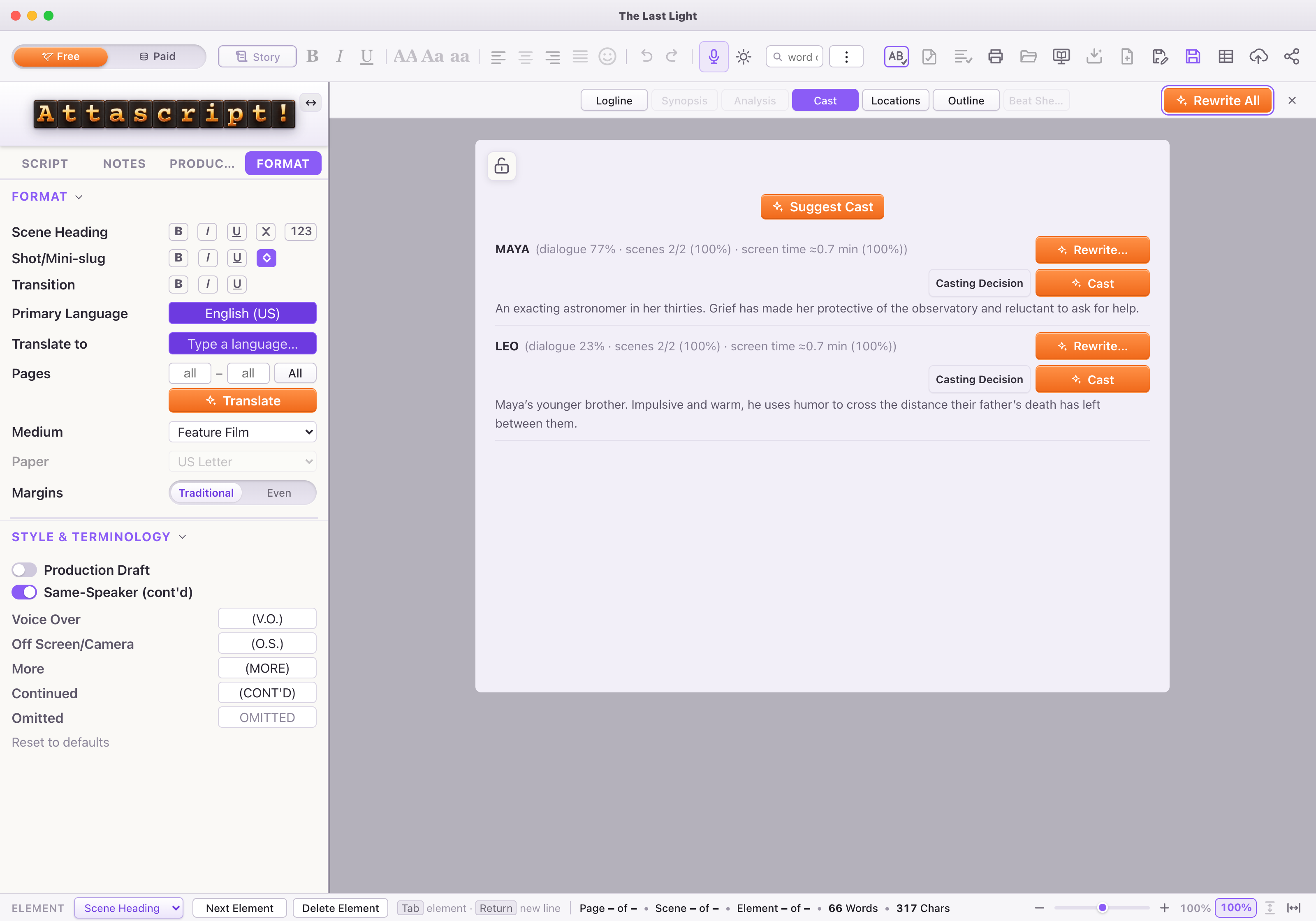Click the word search field
1316x921 pixels.
795,56
